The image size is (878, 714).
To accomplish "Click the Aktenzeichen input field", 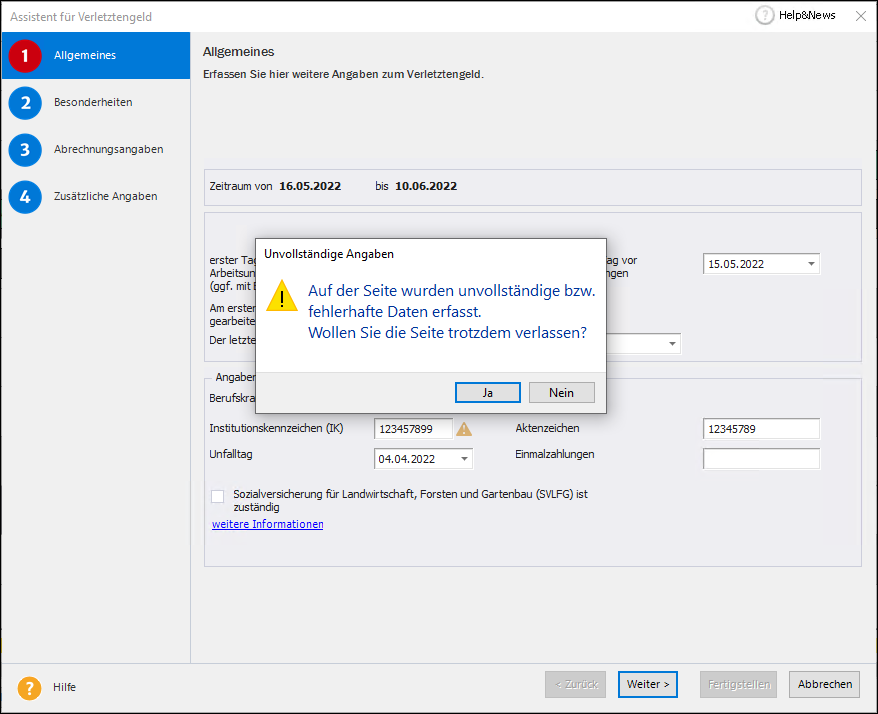I will (x=760, y=429).
